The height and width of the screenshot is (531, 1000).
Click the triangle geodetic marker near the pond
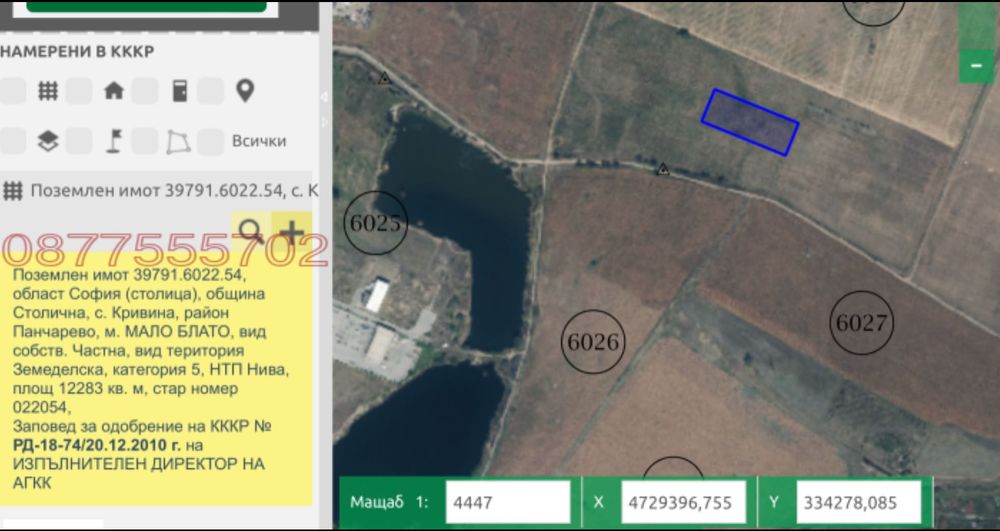(x=385, y=78)
